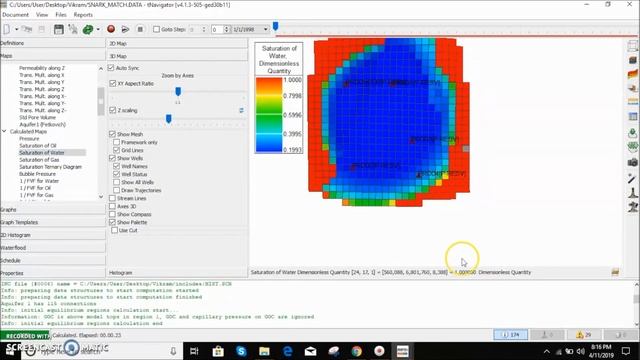Screen dimensions: 640x360
Task: Open the 1/1/1998 date dropdown
Action: [x=265, y=29]
